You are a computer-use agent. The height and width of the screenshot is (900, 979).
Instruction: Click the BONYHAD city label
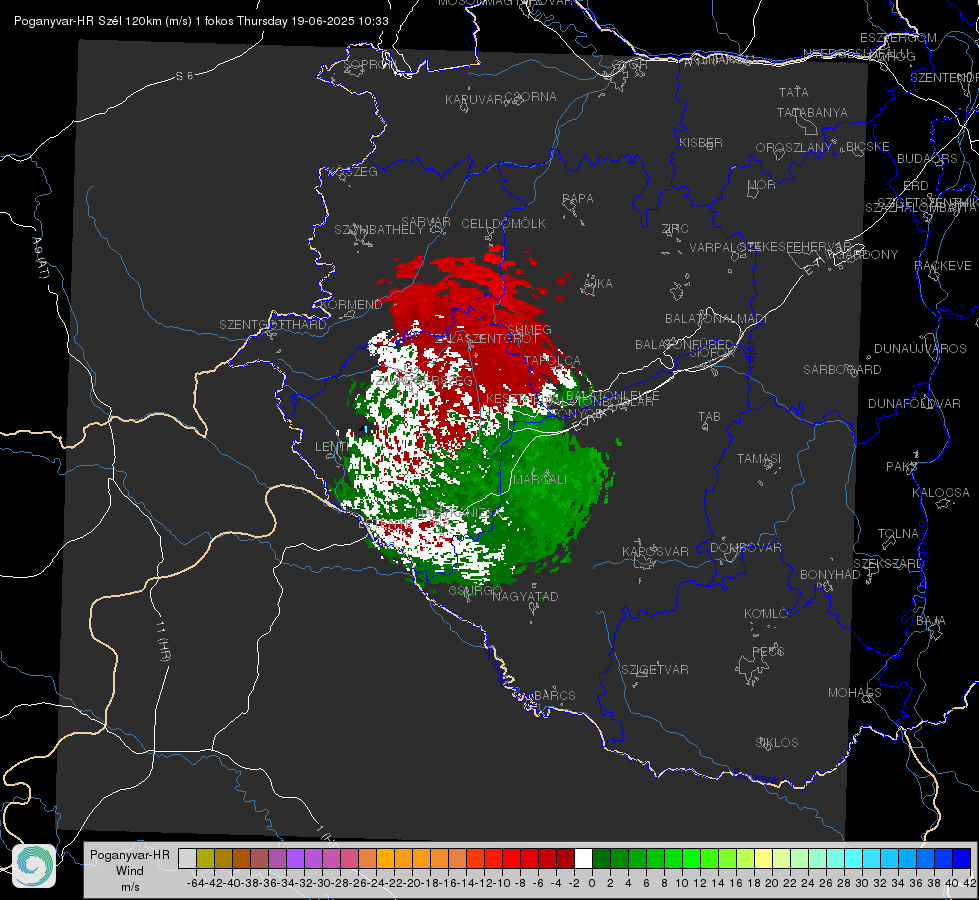click(x=830, y=575)
